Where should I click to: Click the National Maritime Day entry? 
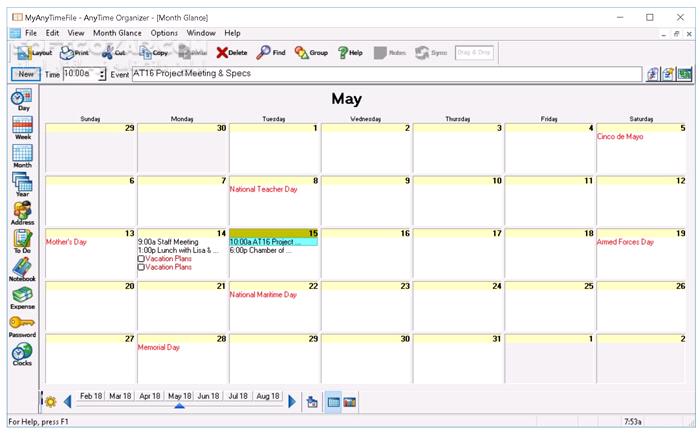[263, 294]
